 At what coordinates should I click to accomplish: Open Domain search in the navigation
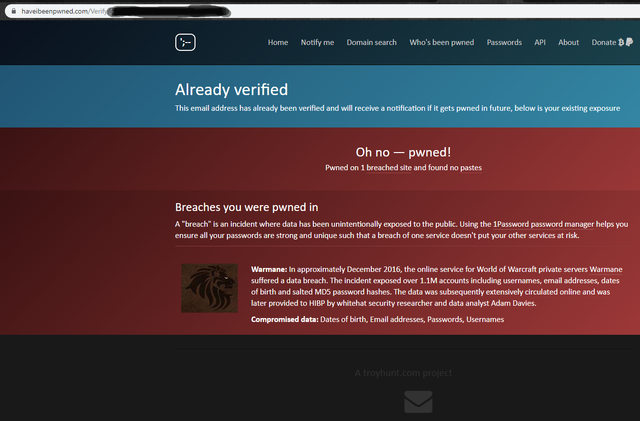click(x=371, y=42)
